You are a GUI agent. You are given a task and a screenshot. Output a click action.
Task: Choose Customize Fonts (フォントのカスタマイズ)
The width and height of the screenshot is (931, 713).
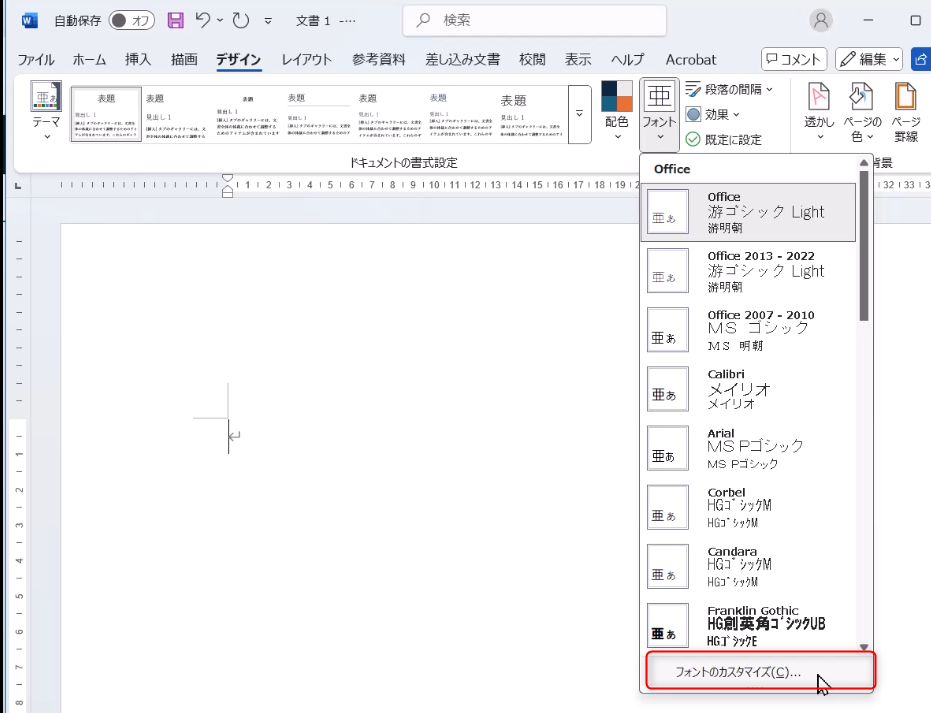tap(760, 672)
